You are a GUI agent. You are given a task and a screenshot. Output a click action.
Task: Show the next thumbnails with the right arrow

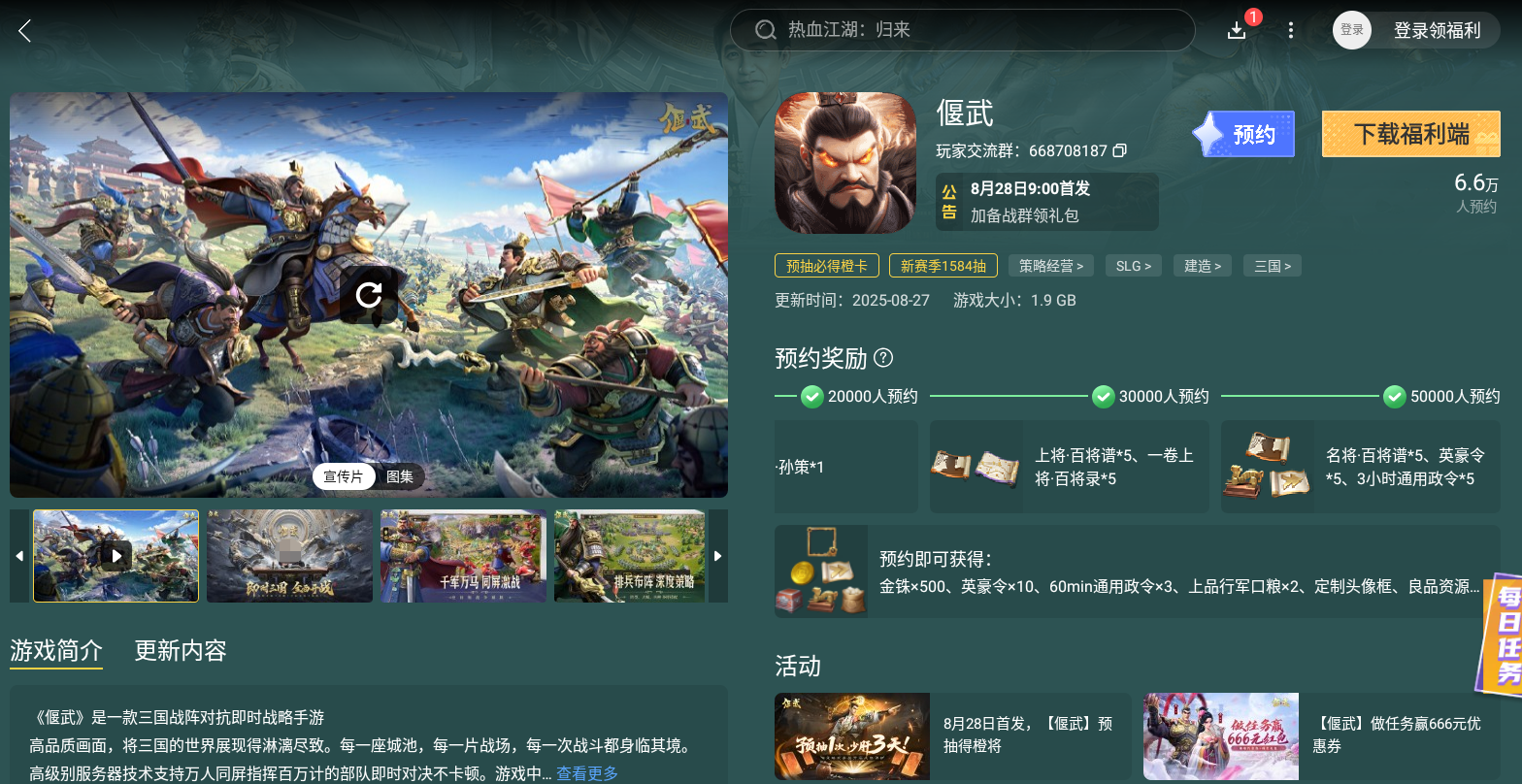click(718, 556)
